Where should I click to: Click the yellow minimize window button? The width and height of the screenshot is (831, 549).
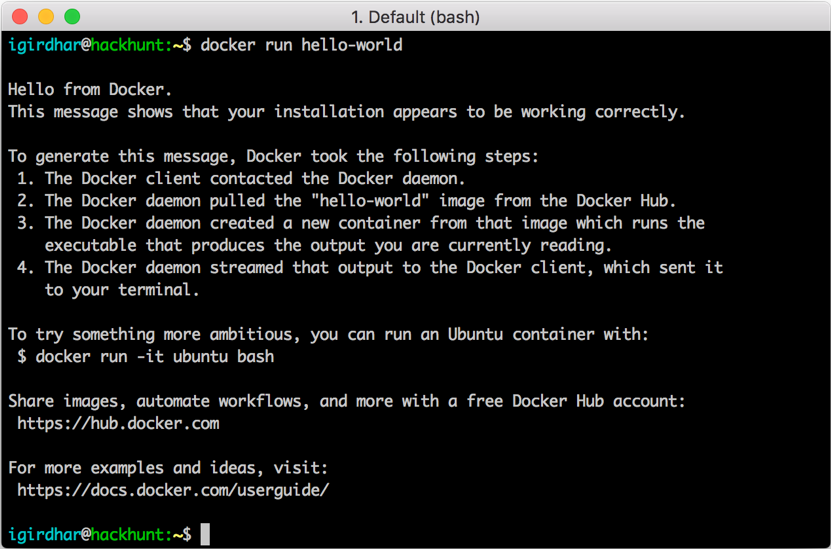tap(46, 16)
